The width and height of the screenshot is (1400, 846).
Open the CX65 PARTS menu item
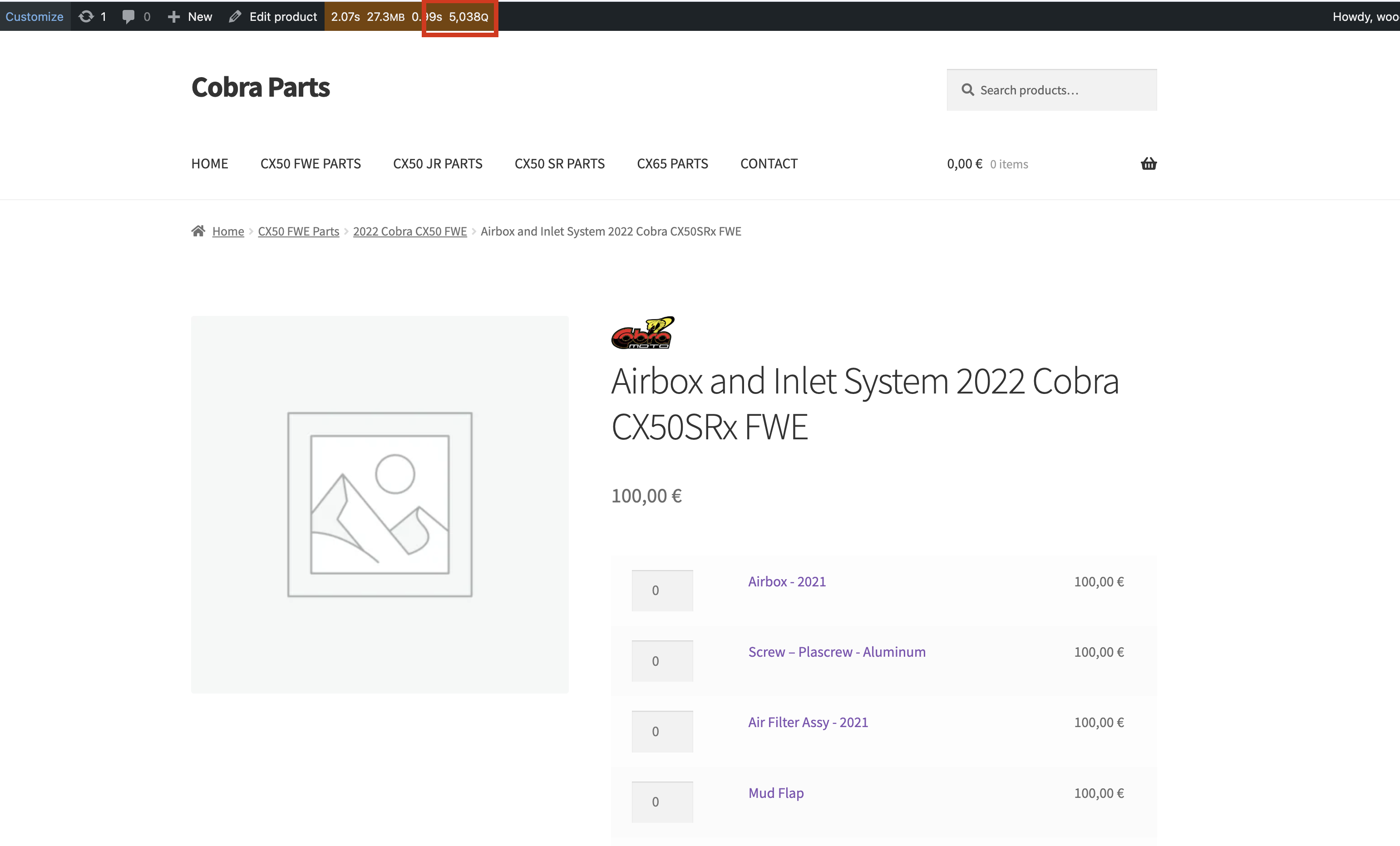(x=672, y=164)
